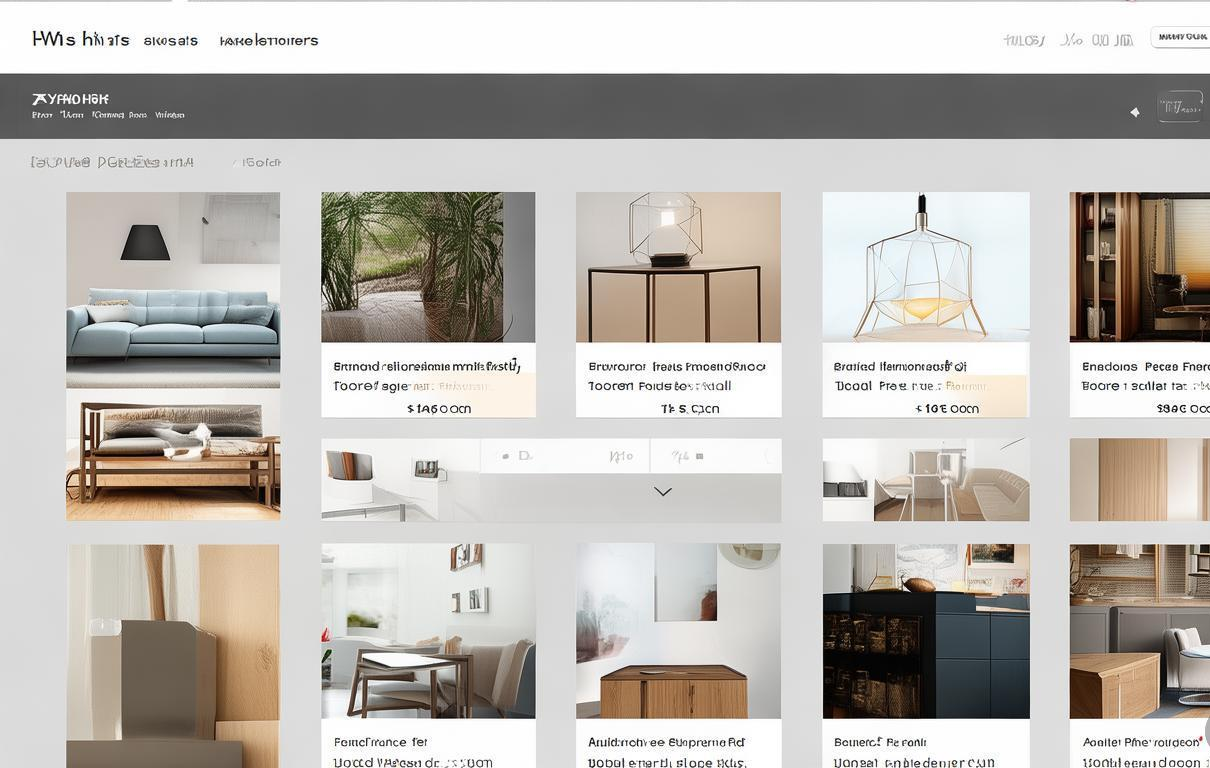1210x768 pixels.
Task: Select the wire pendant lamp product image
Action: 926,267
